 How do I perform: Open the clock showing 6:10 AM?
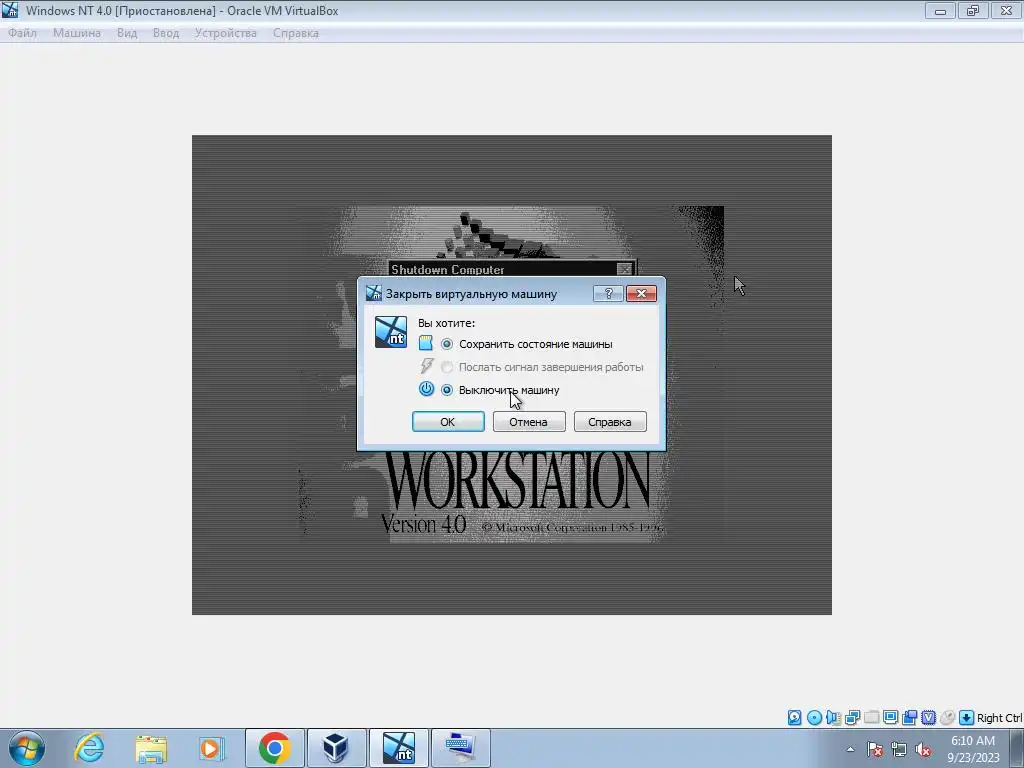[x=973, y=748]
